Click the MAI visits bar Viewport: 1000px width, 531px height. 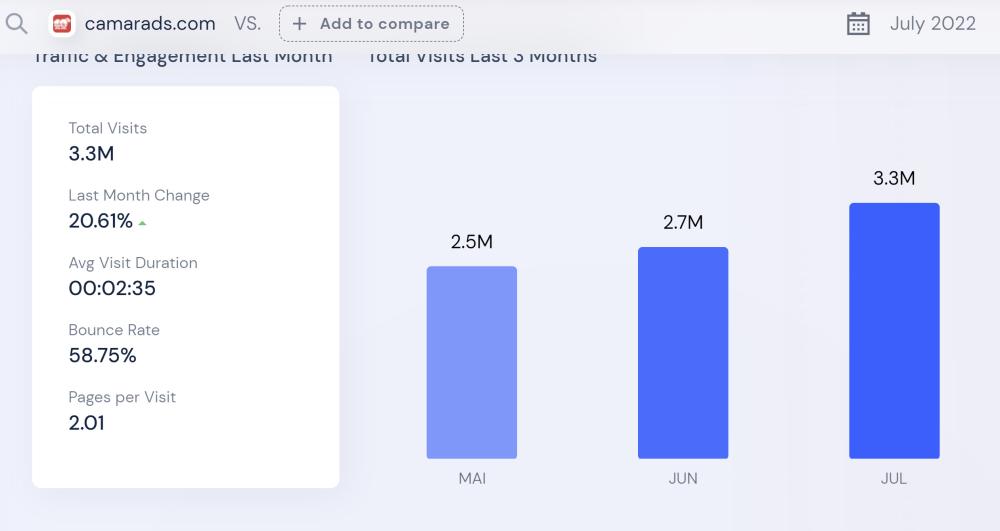click(472, 362)
